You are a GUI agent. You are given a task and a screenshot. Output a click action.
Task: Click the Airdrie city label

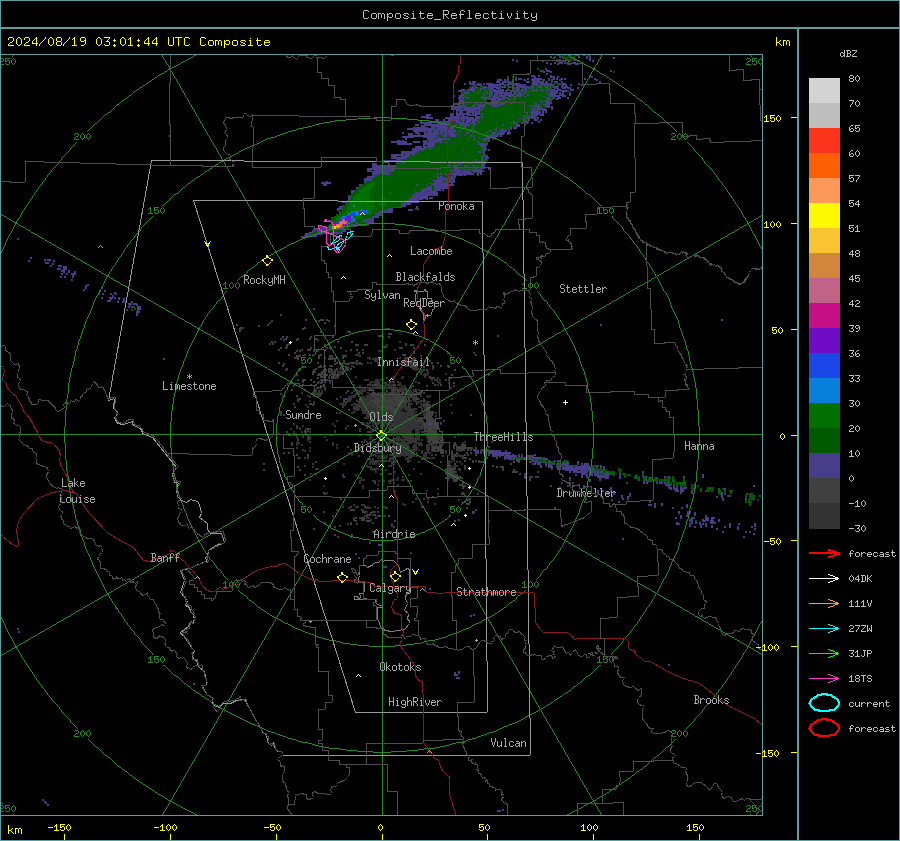click(394, 534)
